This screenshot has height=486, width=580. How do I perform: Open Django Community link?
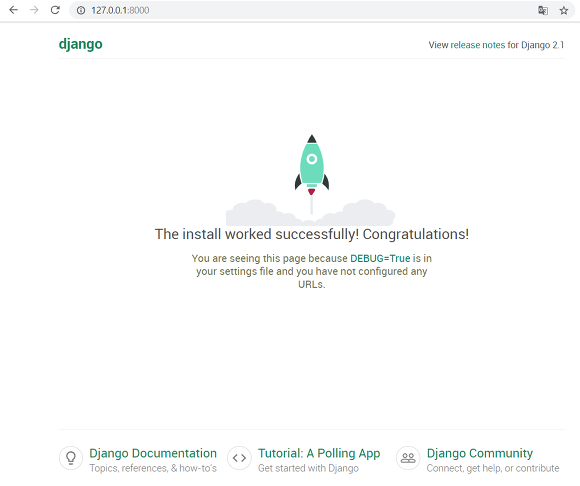(x=480, y=453)
